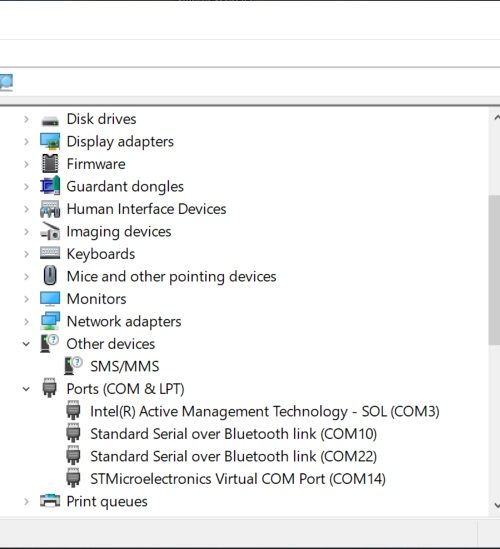Click the Imaging devices camera icon
Screen dimensions: 500x549
50,231
